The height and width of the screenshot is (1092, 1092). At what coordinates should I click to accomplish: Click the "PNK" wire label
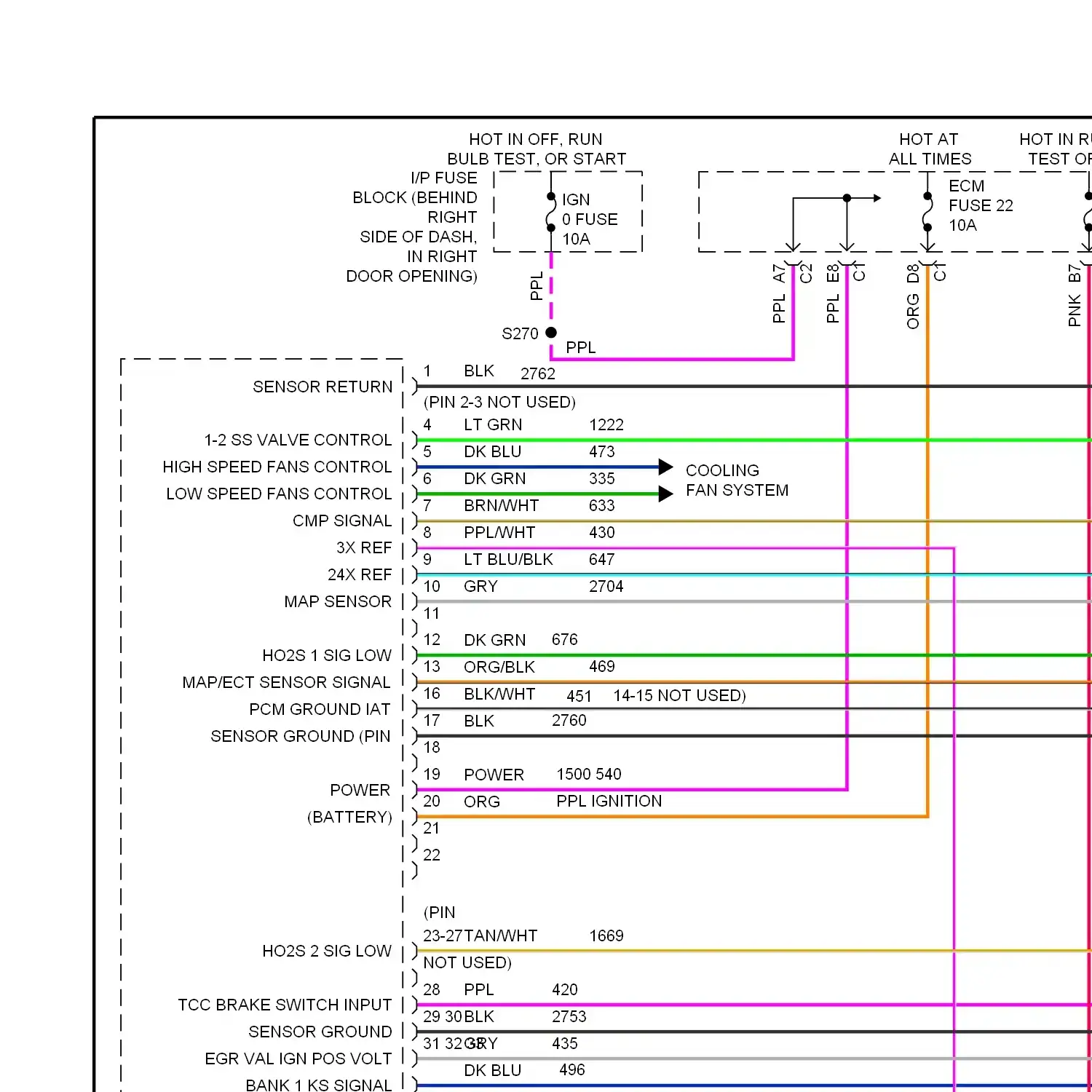pyautogui.click(x=1075, y=311)
